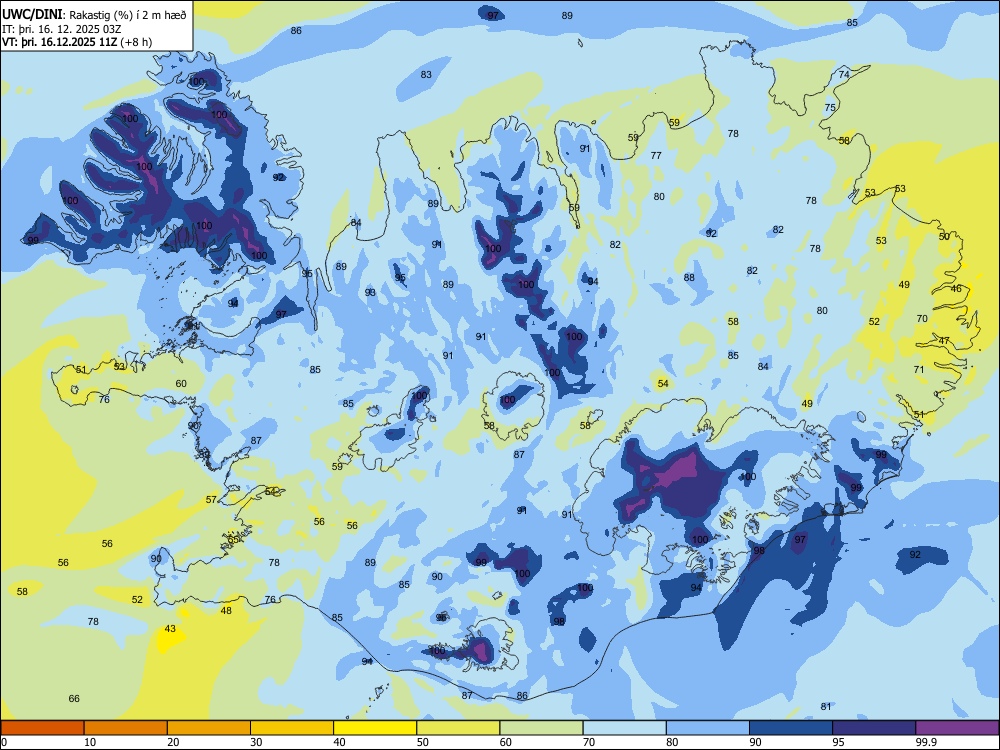Viewport: 1000px width, 750px height.
Task: Click the legend tick label '10'
Action: pos(90,742)
